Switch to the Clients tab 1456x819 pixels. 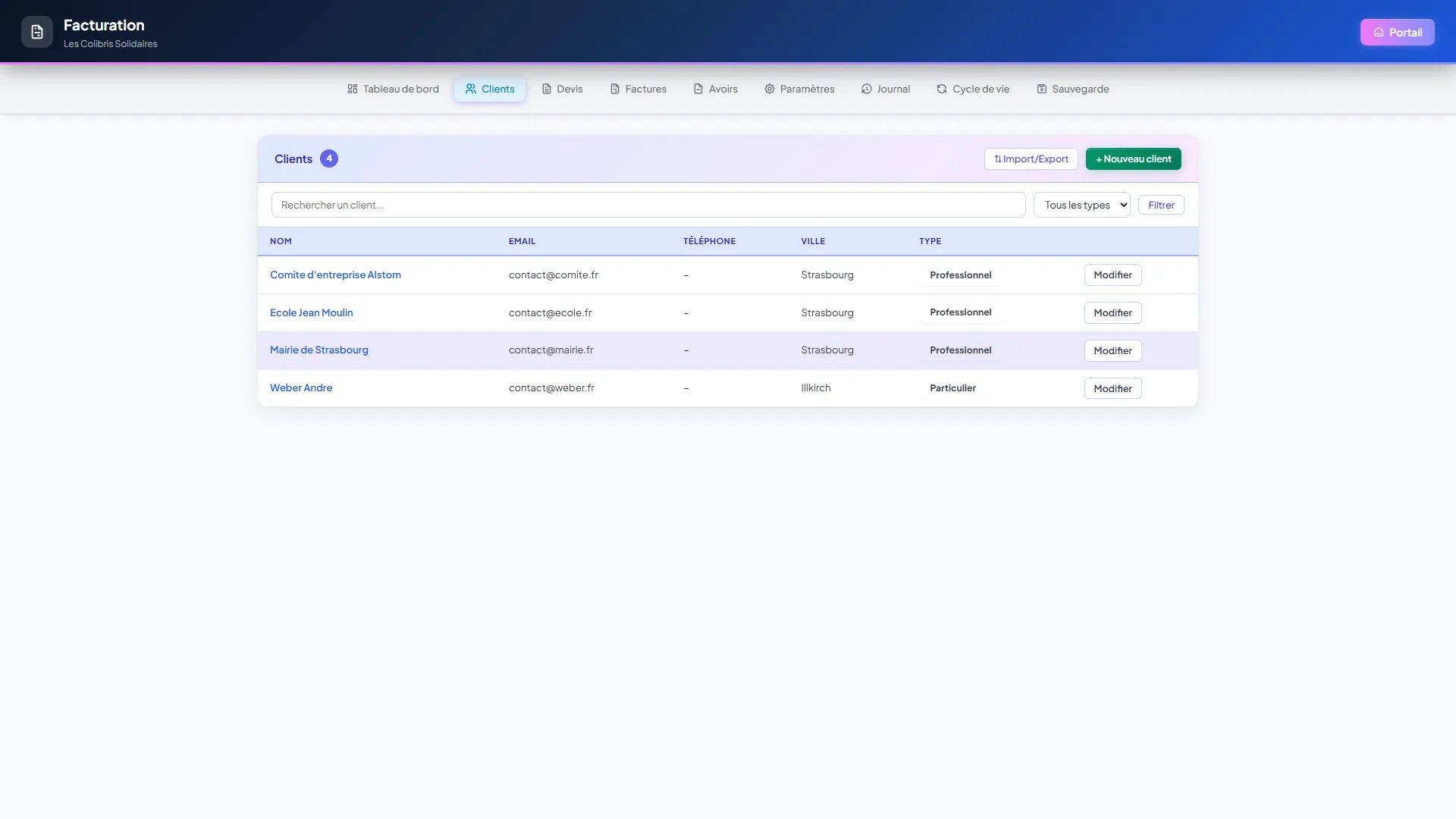coord(490,89)
